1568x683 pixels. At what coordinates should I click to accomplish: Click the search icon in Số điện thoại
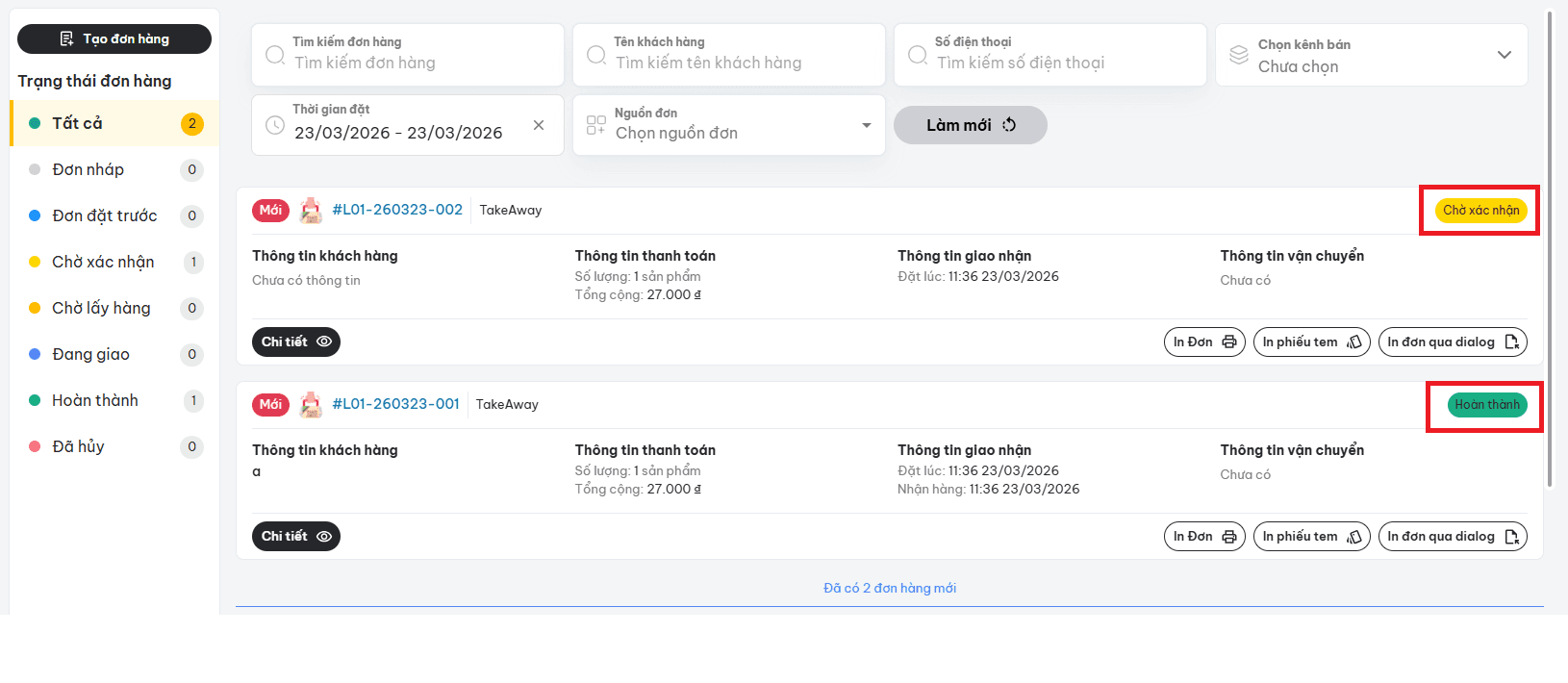pos(918,55)
